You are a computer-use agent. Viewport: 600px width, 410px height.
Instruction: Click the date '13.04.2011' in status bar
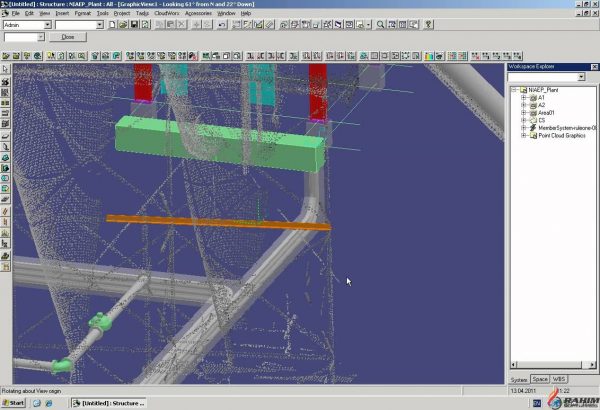pyautogui.click(x=523, y=391)
